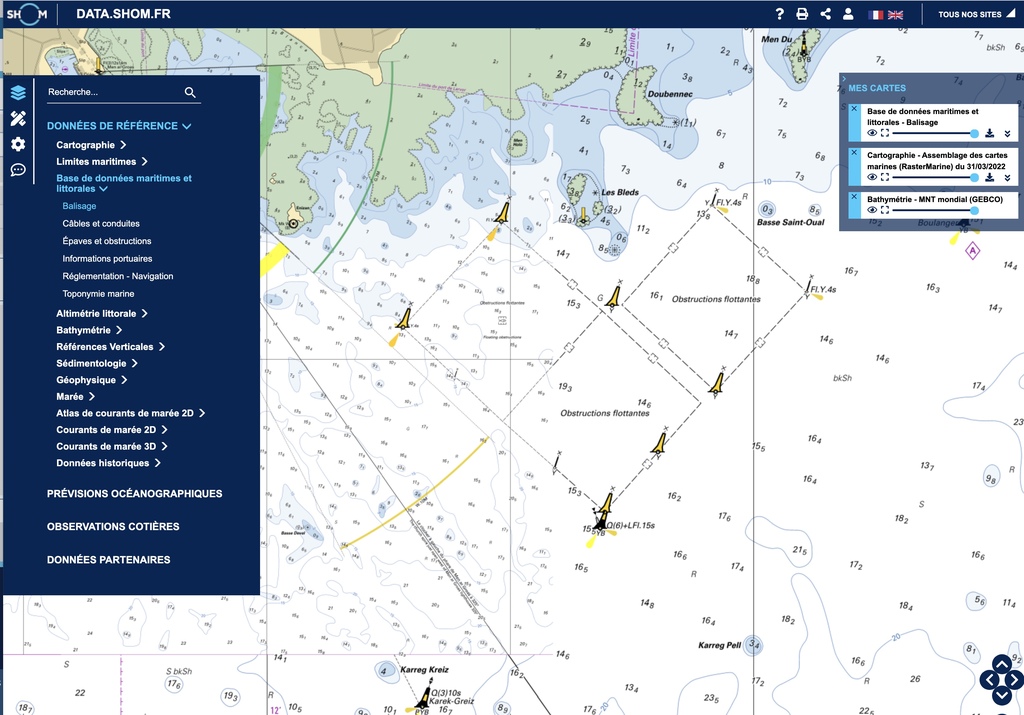1024x715 pixels.
Task: Pan the map right with arrow control
Action: pyautogui.click(x=1014, y=680)
